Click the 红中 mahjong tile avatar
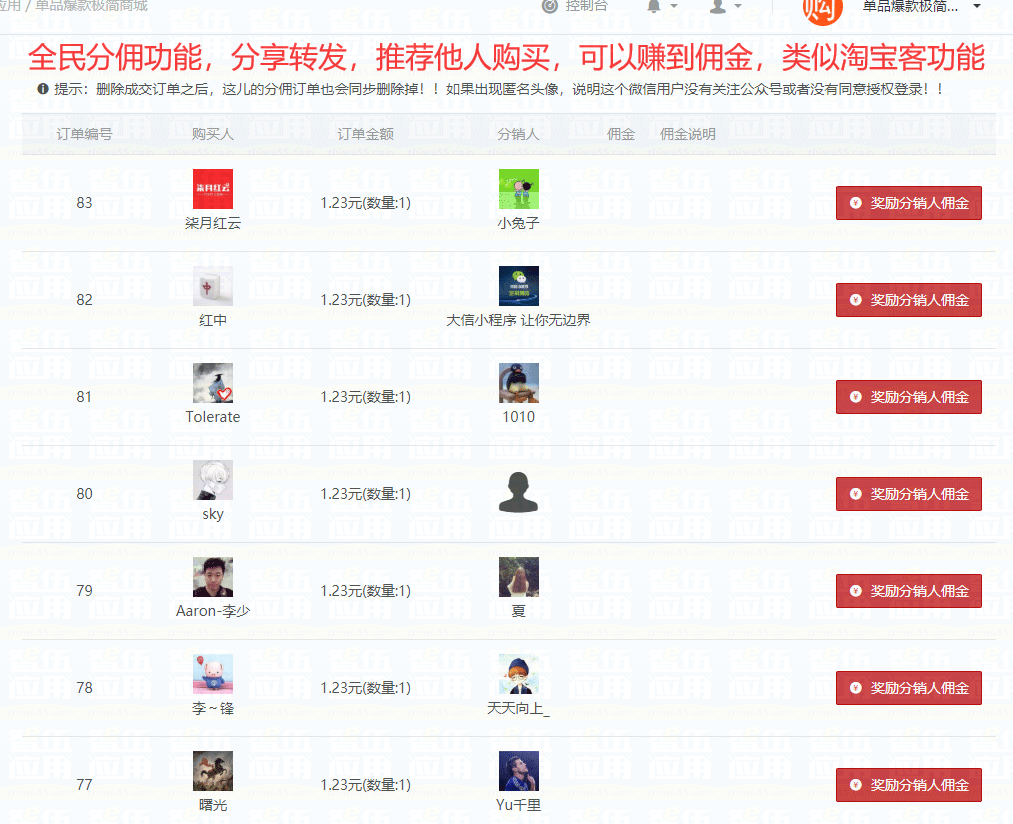This screenshot has height=824, width=1013. [213, 286]
